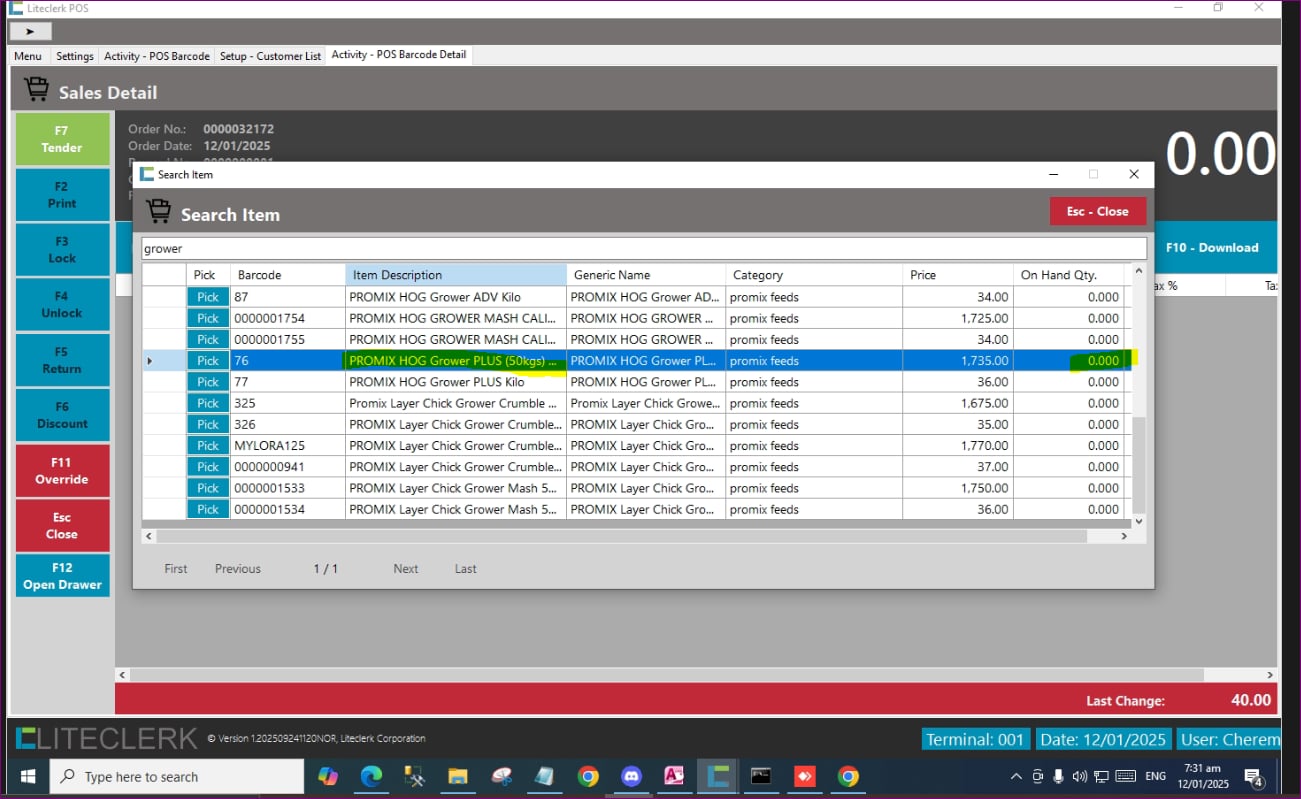Click the volume icon in system tray
The height and width of the screenshot is (799, 1301).
point(1079,776)
